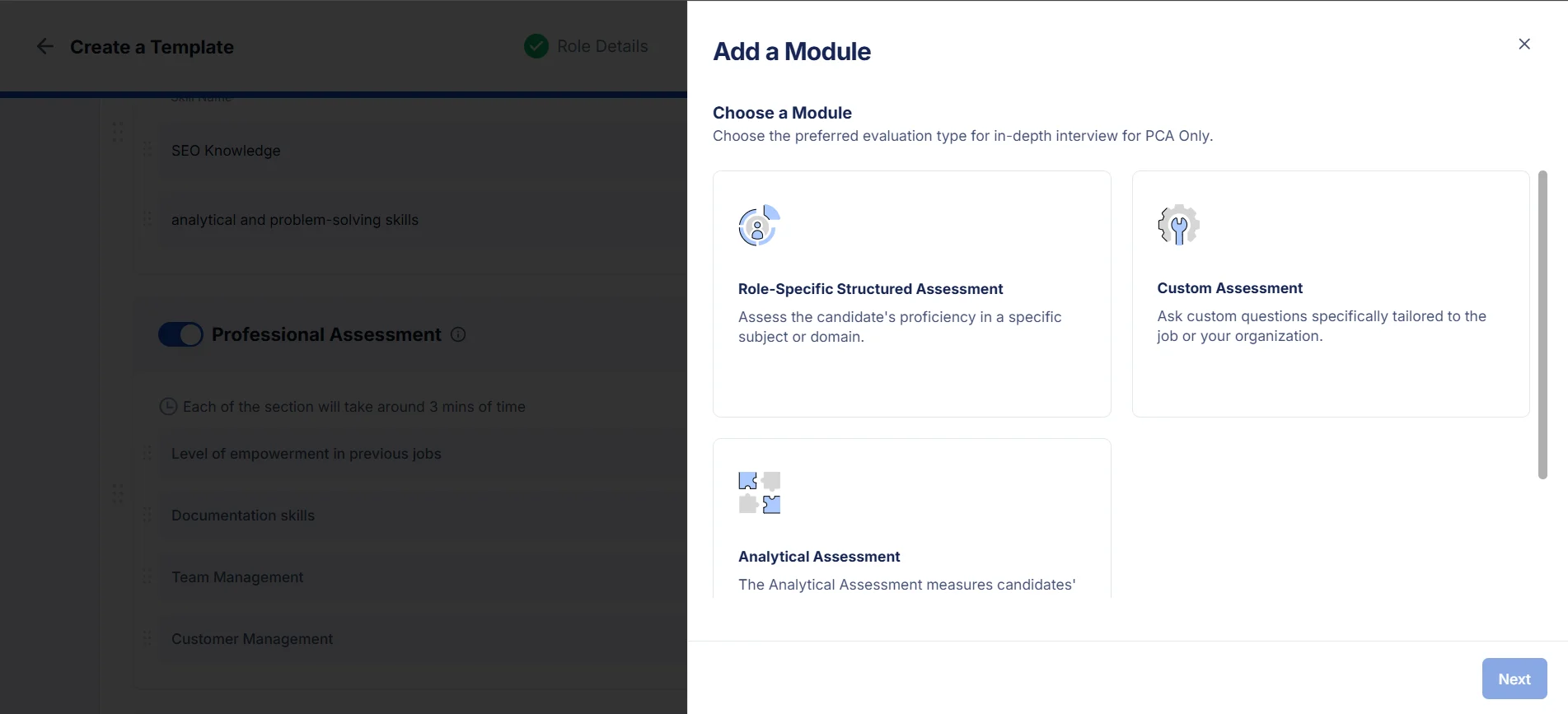1568x714 pixels.
Task: Click the drag handle beside Team Management
Action: pyautogui.click(x=147, y=576)
